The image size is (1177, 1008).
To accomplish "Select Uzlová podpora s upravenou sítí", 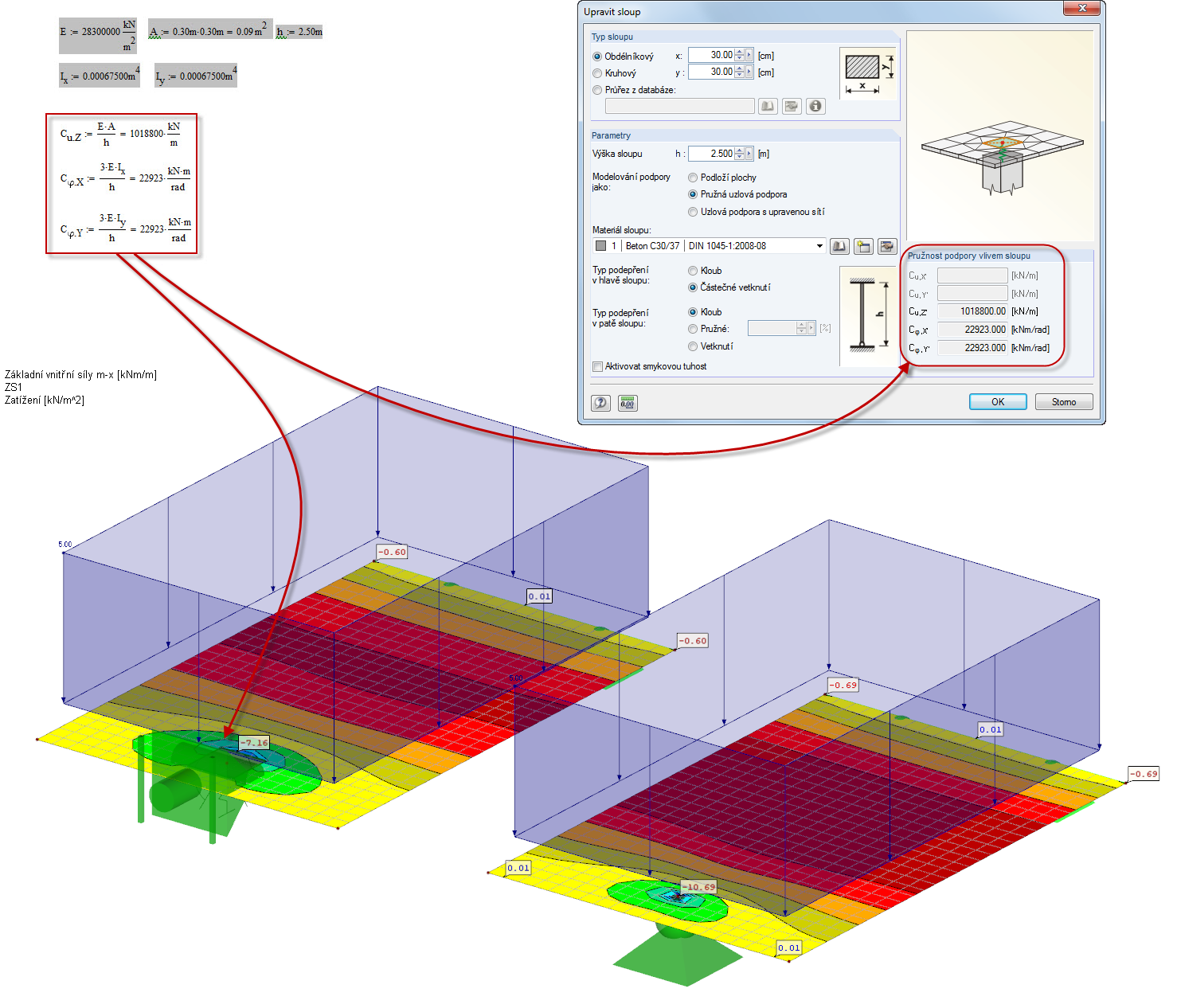I will (x=693, y=212).
